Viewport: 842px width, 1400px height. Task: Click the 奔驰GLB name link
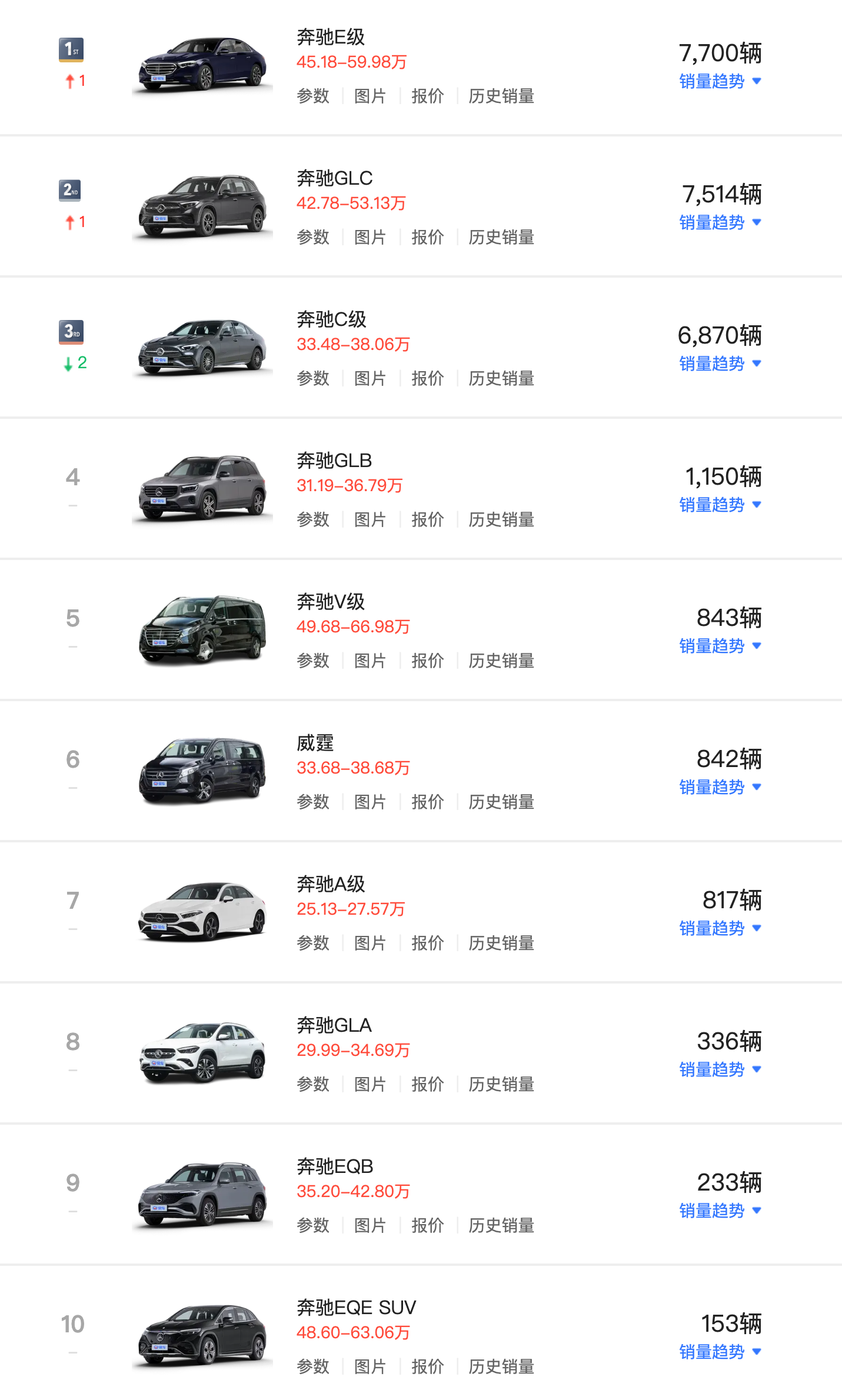click(334, 460)
